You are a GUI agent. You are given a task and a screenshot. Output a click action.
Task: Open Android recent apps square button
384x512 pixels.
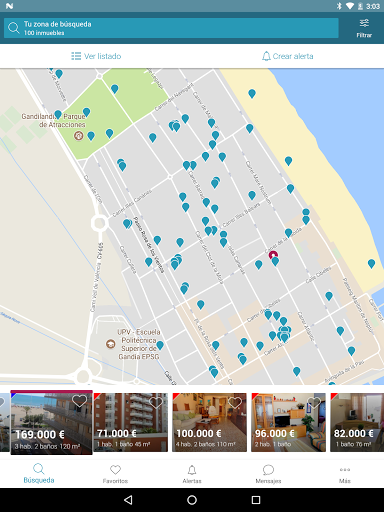click(256, 500)
